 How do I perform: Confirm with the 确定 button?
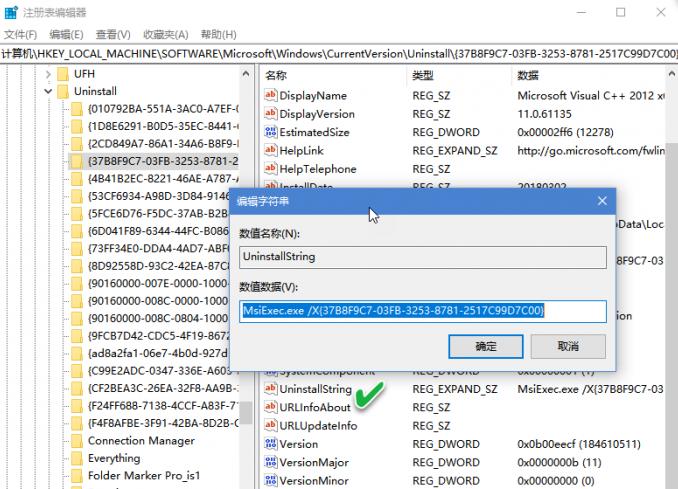pyautogui.click(x=486, y=346)
